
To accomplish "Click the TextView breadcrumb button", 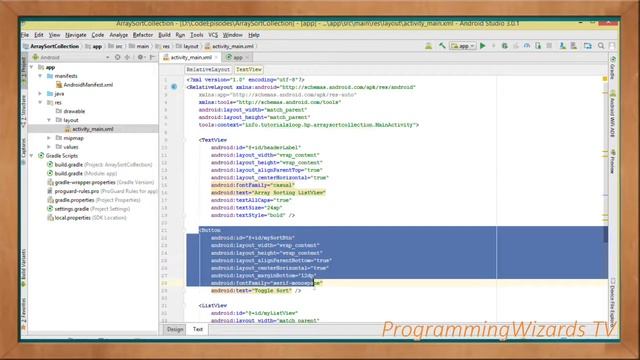I will [249, 70].
